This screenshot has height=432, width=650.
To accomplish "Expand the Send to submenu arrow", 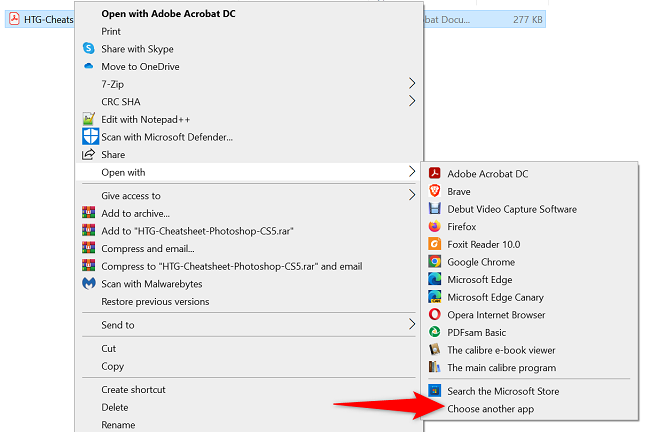I will pyautogui.click(x=412, y=324).
